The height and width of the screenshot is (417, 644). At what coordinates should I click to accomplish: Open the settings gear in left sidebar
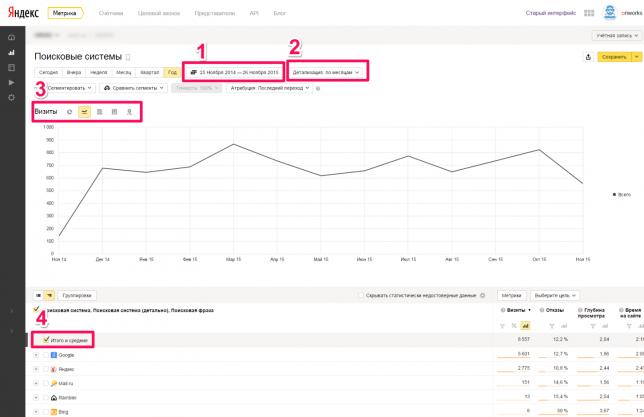pyautogui.click(x=12, y=98)
